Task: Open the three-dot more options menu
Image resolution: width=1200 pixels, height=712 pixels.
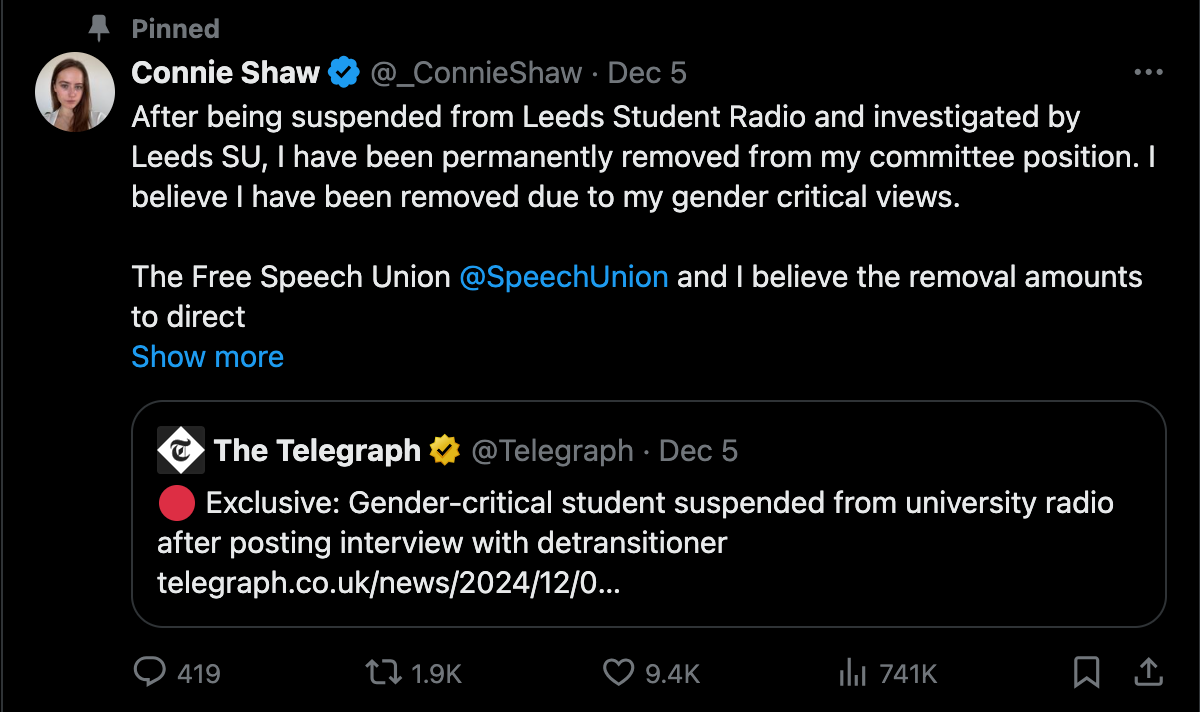Action: pyautogui.click(x=1148, y=73)
